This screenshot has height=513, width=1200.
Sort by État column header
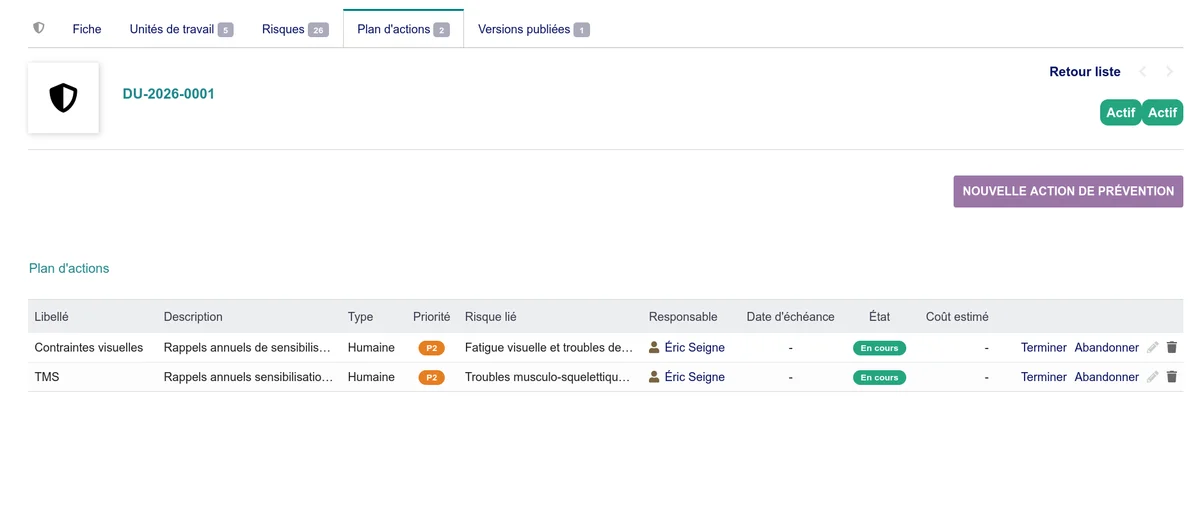point(879,317)
